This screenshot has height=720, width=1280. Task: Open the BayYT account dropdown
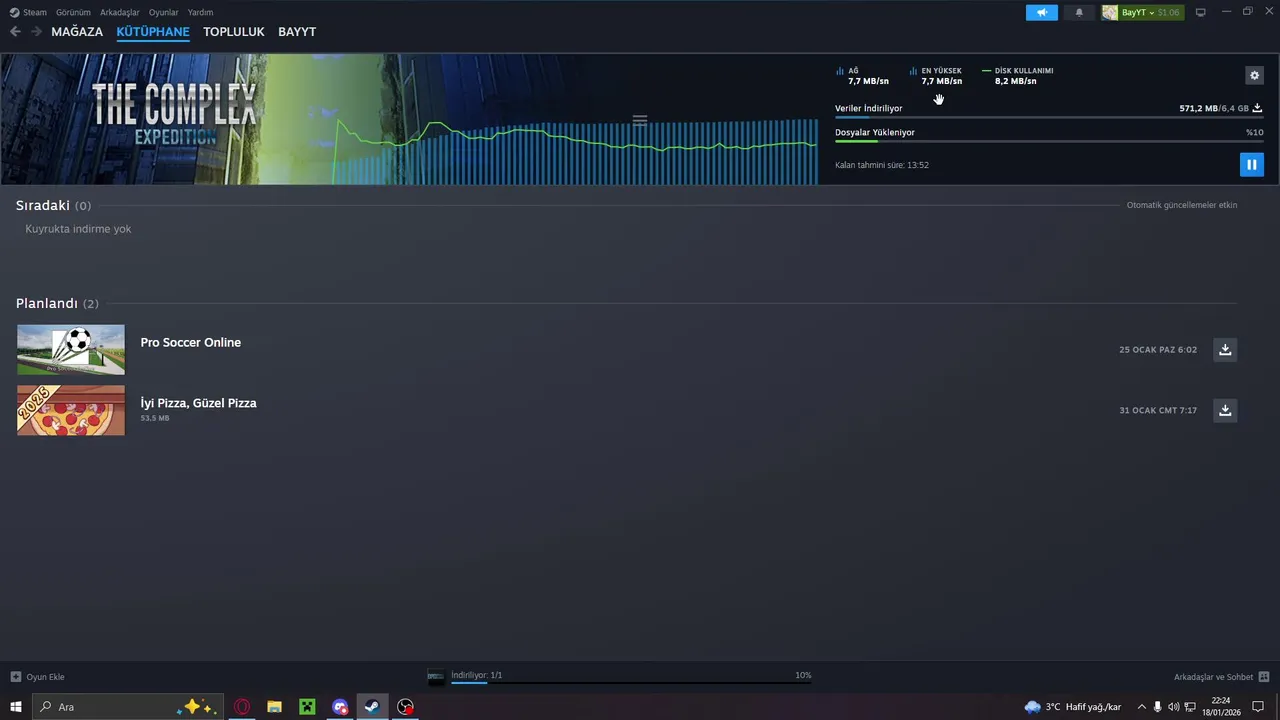1142,12
